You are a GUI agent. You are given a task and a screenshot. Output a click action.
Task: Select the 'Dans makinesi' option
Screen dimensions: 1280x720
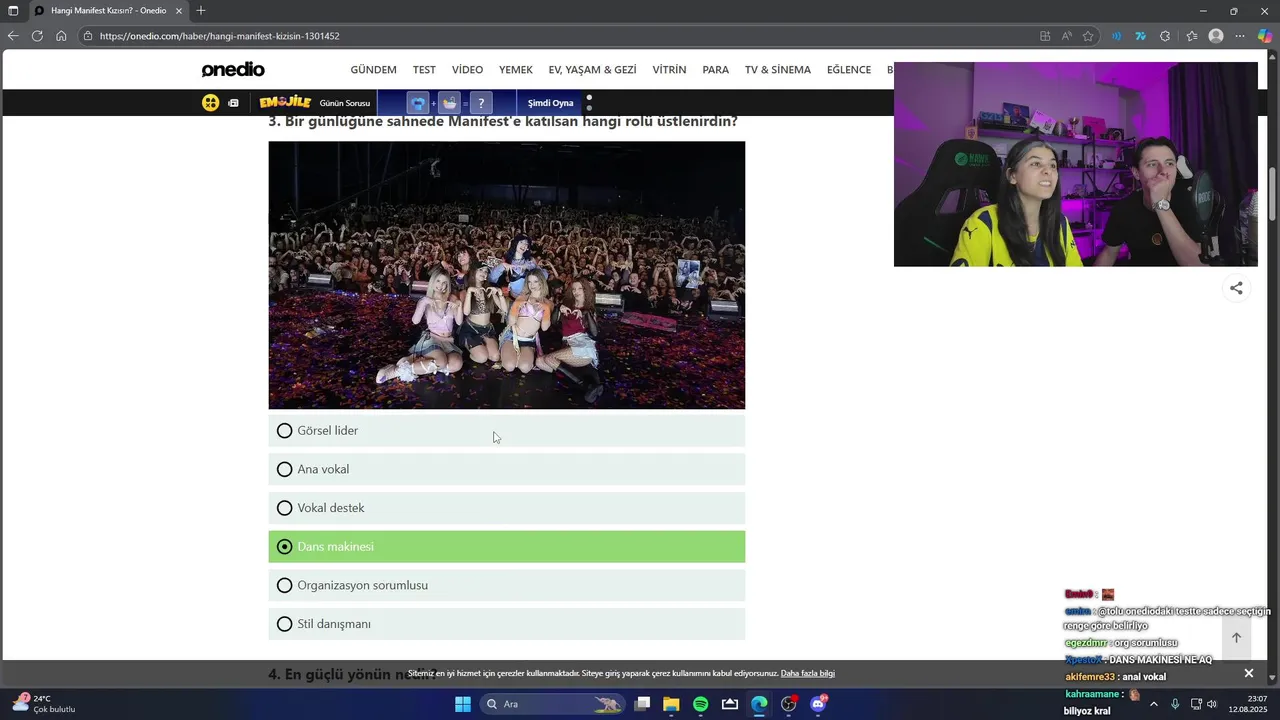pos(506,547)
